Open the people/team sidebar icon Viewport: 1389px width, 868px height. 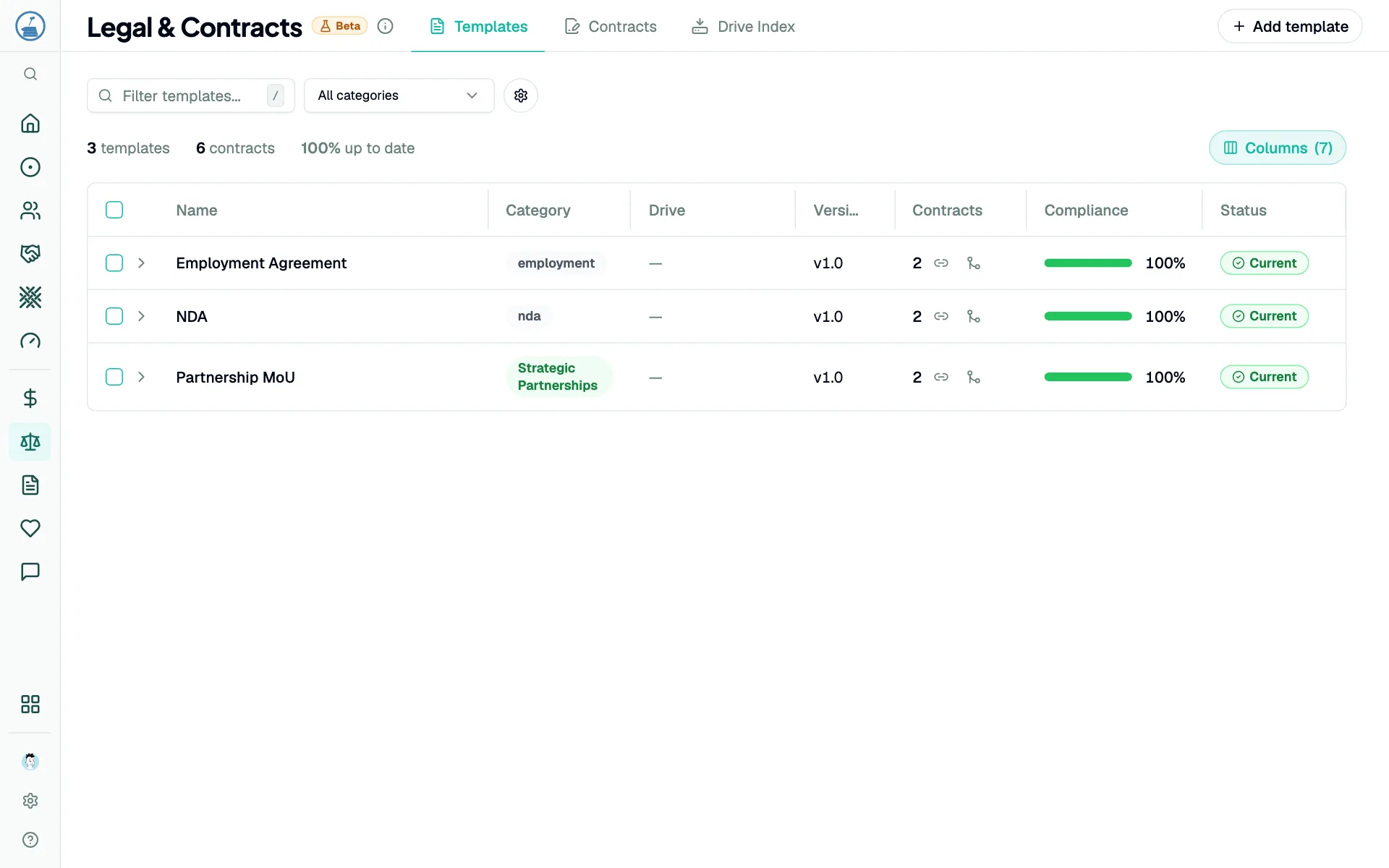[30, 210]
